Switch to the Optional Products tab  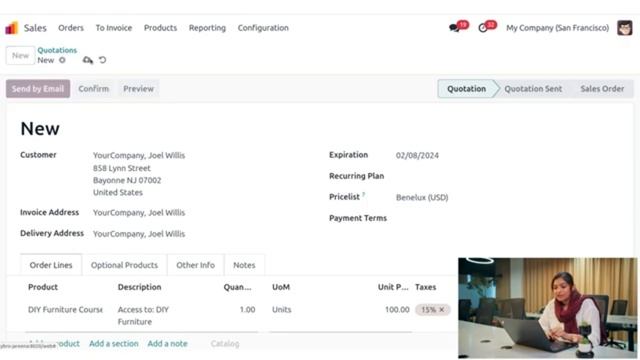pyautogui.click(x=124, y=265)
